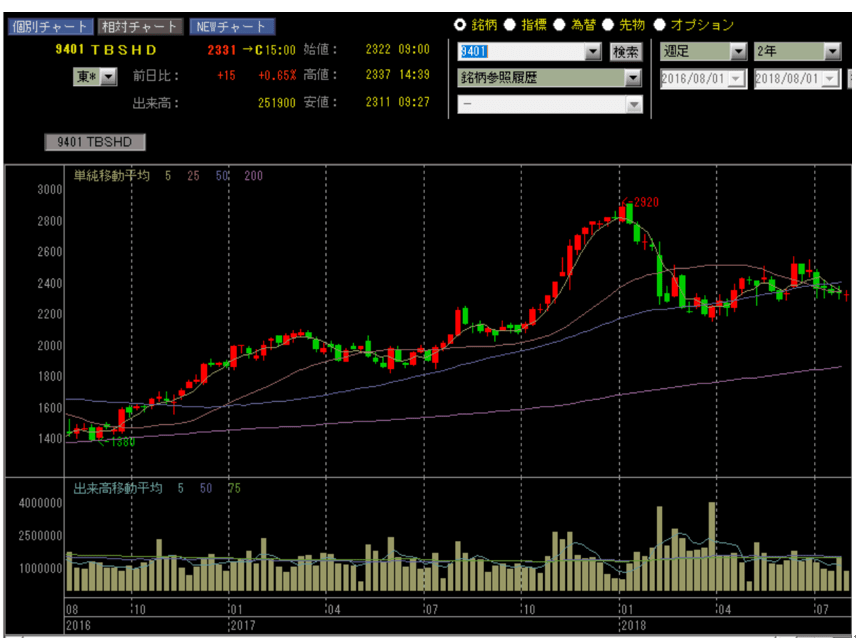Open the stock code 9401 dropdown arrow
Viewport: 856px width, 638px height.
pyautogui.click(x=592, y=52)
